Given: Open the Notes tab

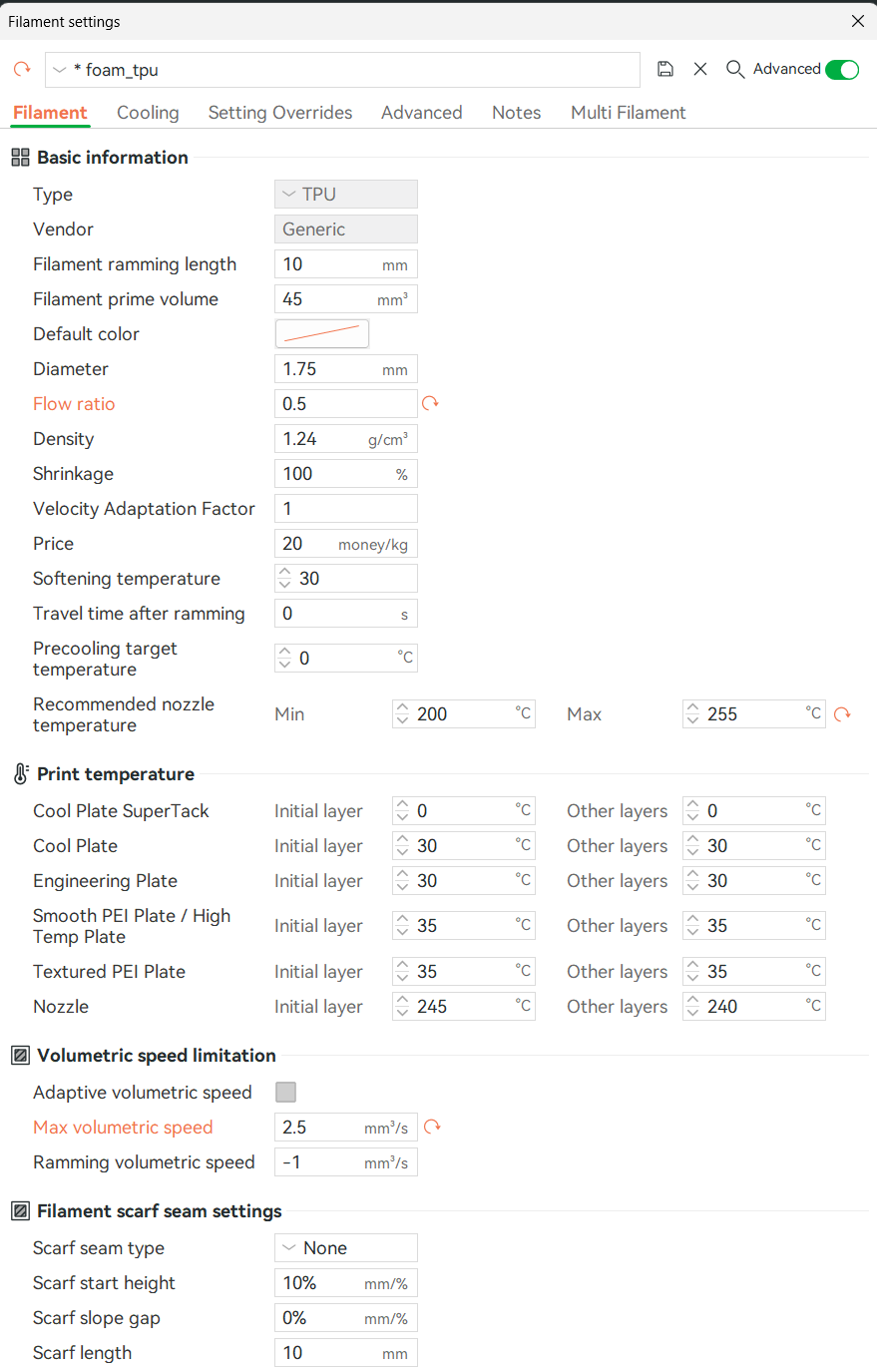Looking at the screenshot, I should [x=516, y=113].
